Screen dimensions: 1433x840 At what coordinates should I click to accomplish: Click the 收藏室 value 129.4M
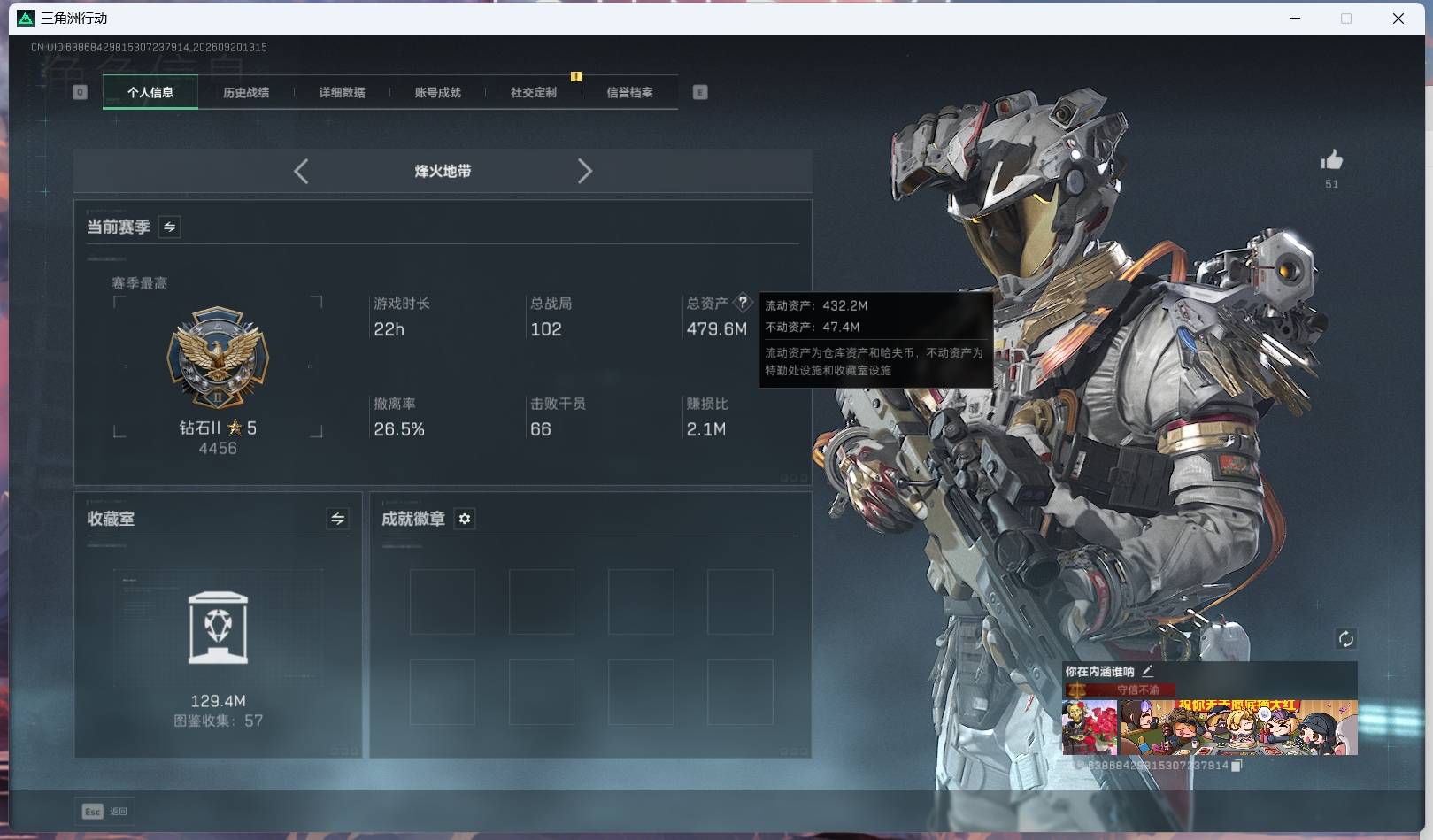coord(218,701)
